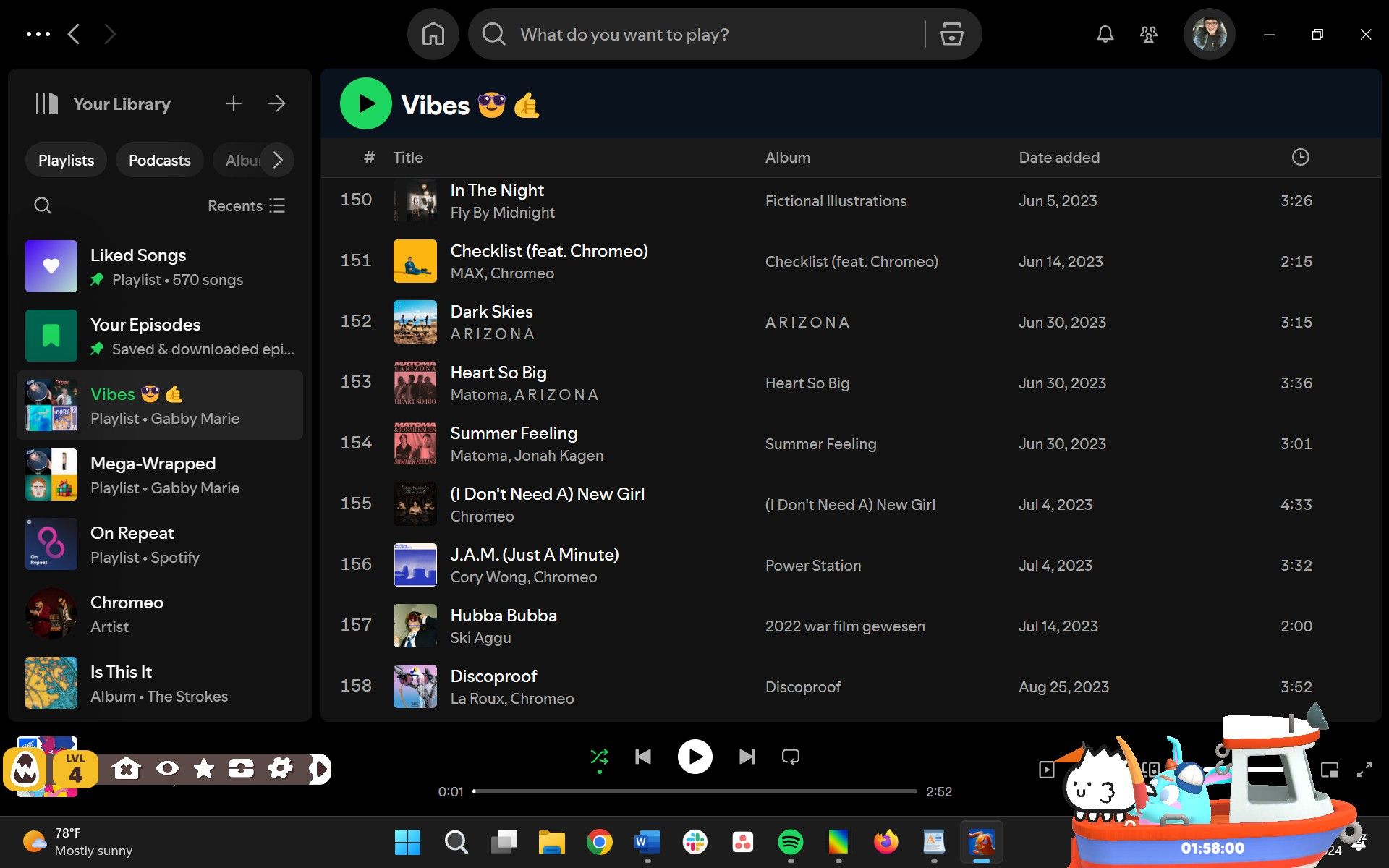Skip to the previous track
Viewport: 1389px width, 868px height.
tap(643, 757)
